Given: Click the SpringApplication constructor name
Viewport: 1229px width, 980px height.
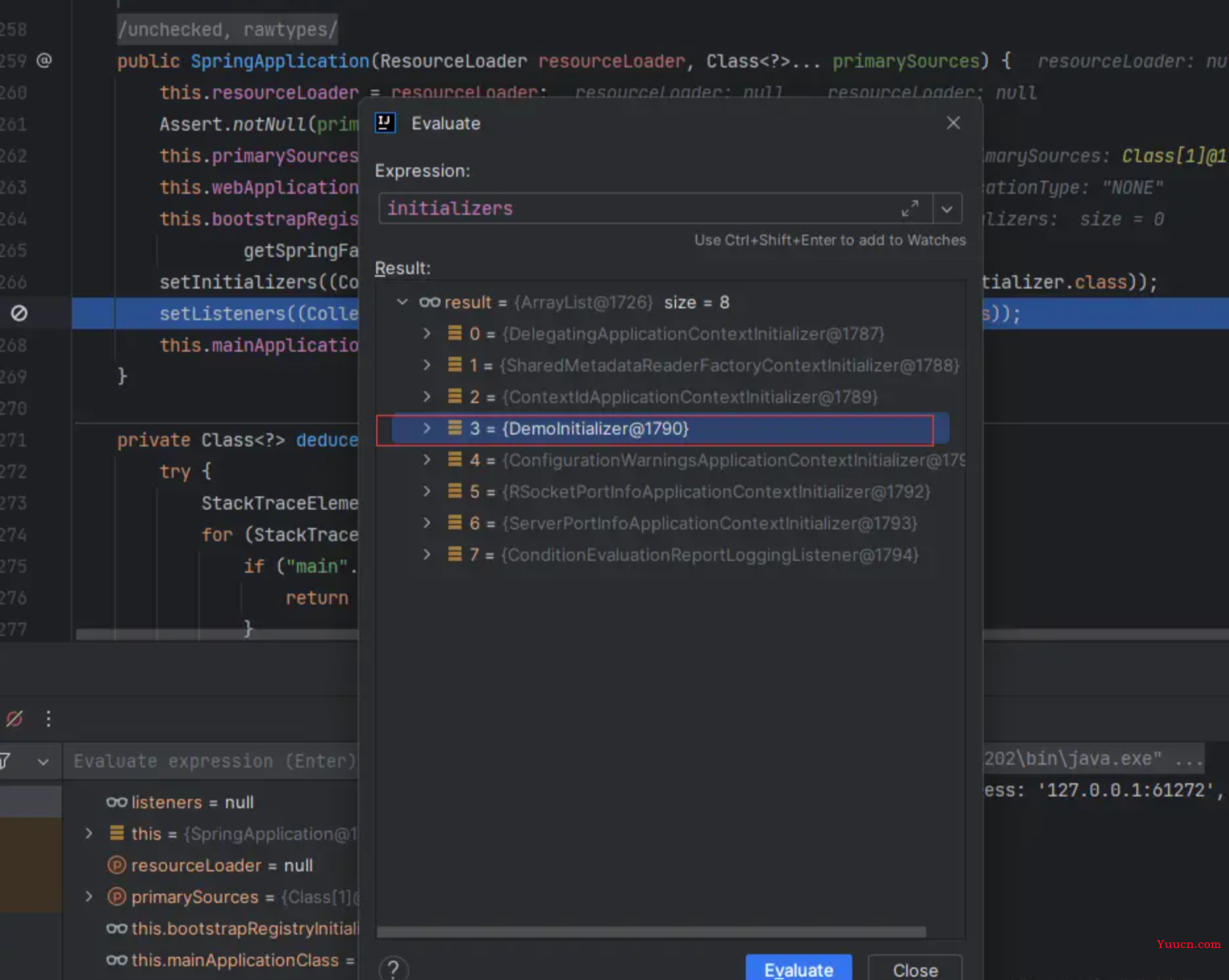Looking at the screenshot, I should pos(280,61).
